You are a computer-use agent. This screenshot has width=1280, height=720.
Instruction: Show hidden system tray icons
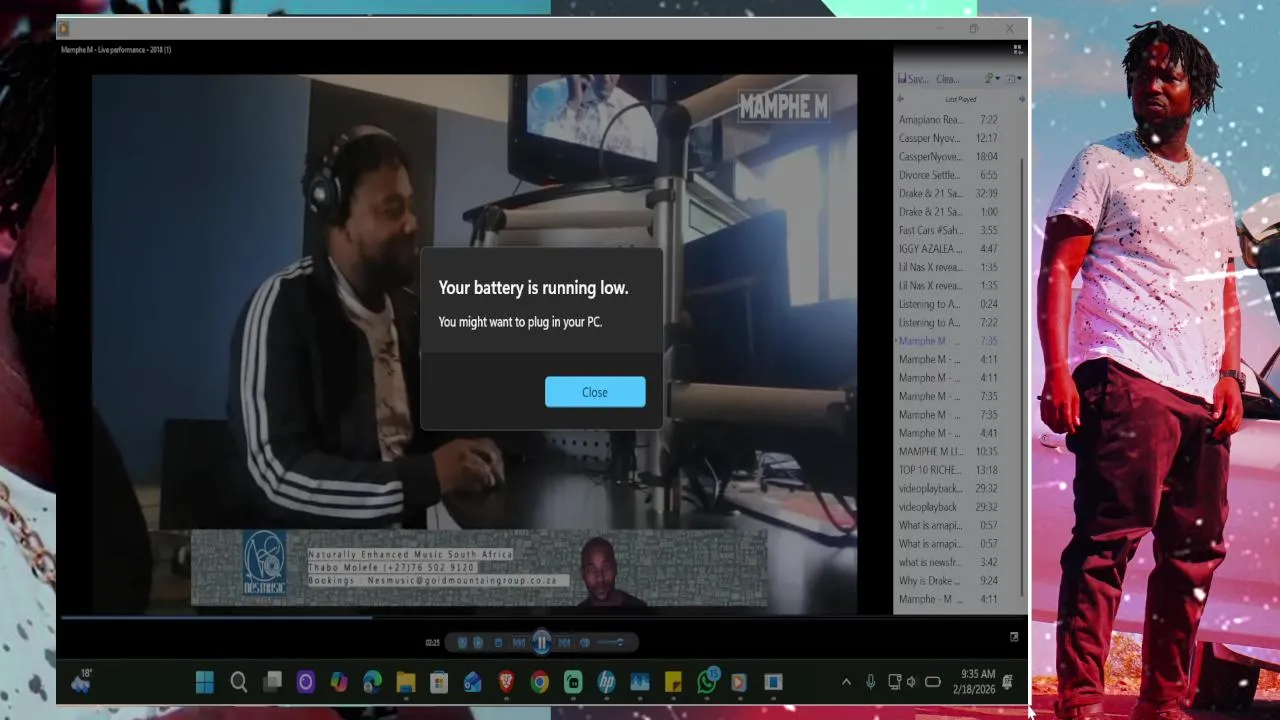(x=846, y=682)
